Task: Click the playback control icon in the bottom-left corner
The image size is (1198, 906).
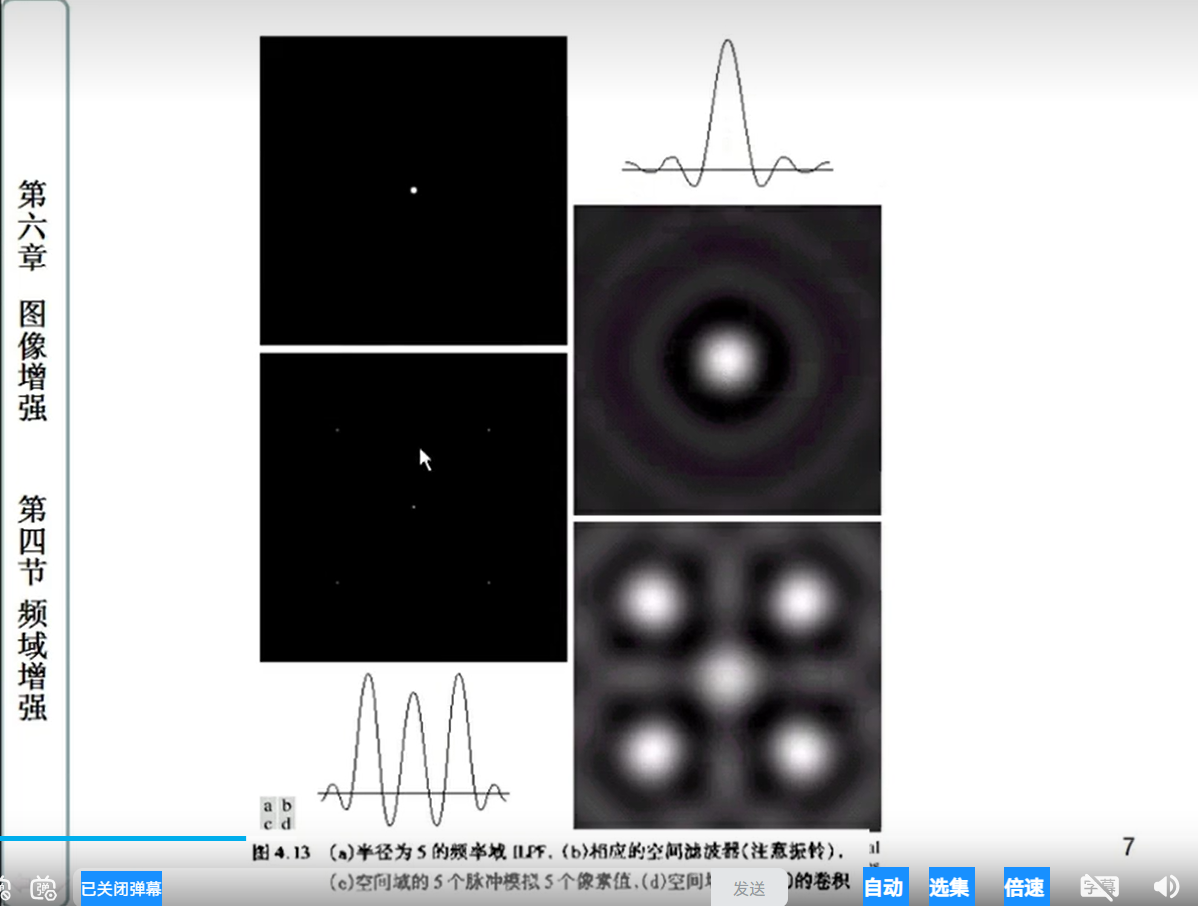Action: [x=8, y=887]
